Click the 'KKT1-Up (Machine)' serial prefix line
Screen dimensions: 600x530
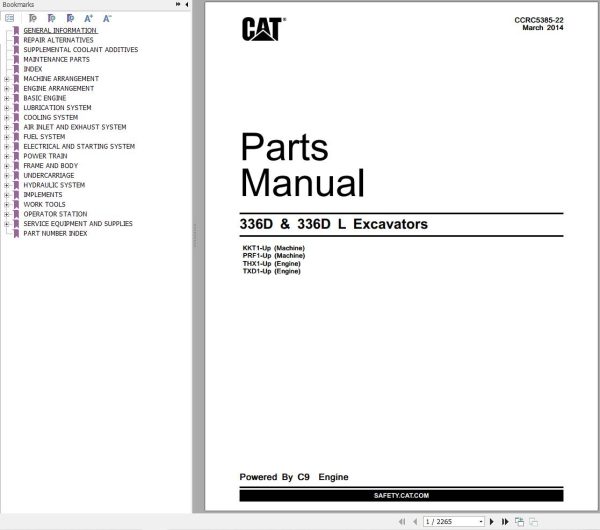[274, 248]
